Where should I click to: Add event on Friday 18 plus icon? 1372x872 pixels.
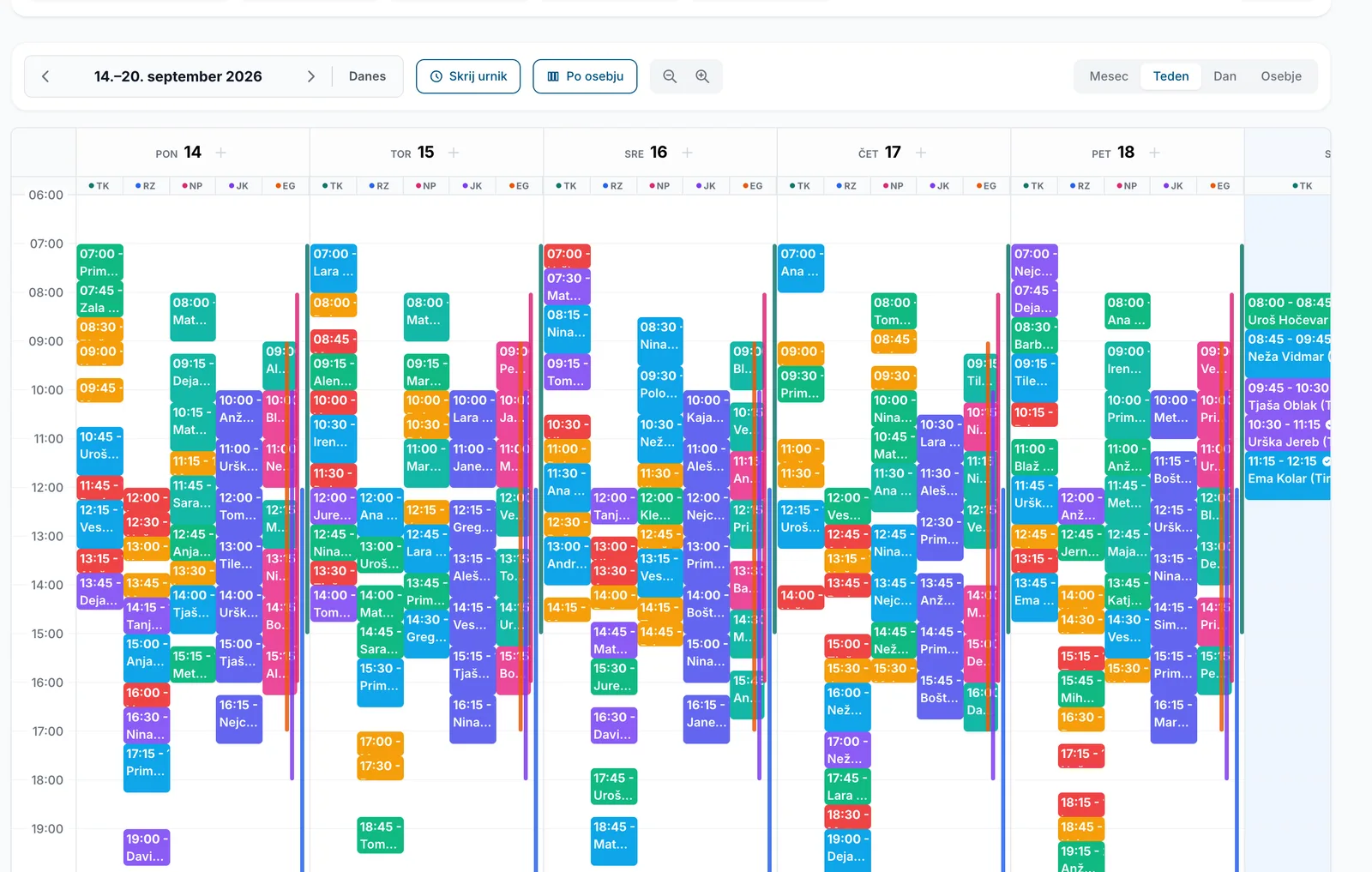[1154, 153]
